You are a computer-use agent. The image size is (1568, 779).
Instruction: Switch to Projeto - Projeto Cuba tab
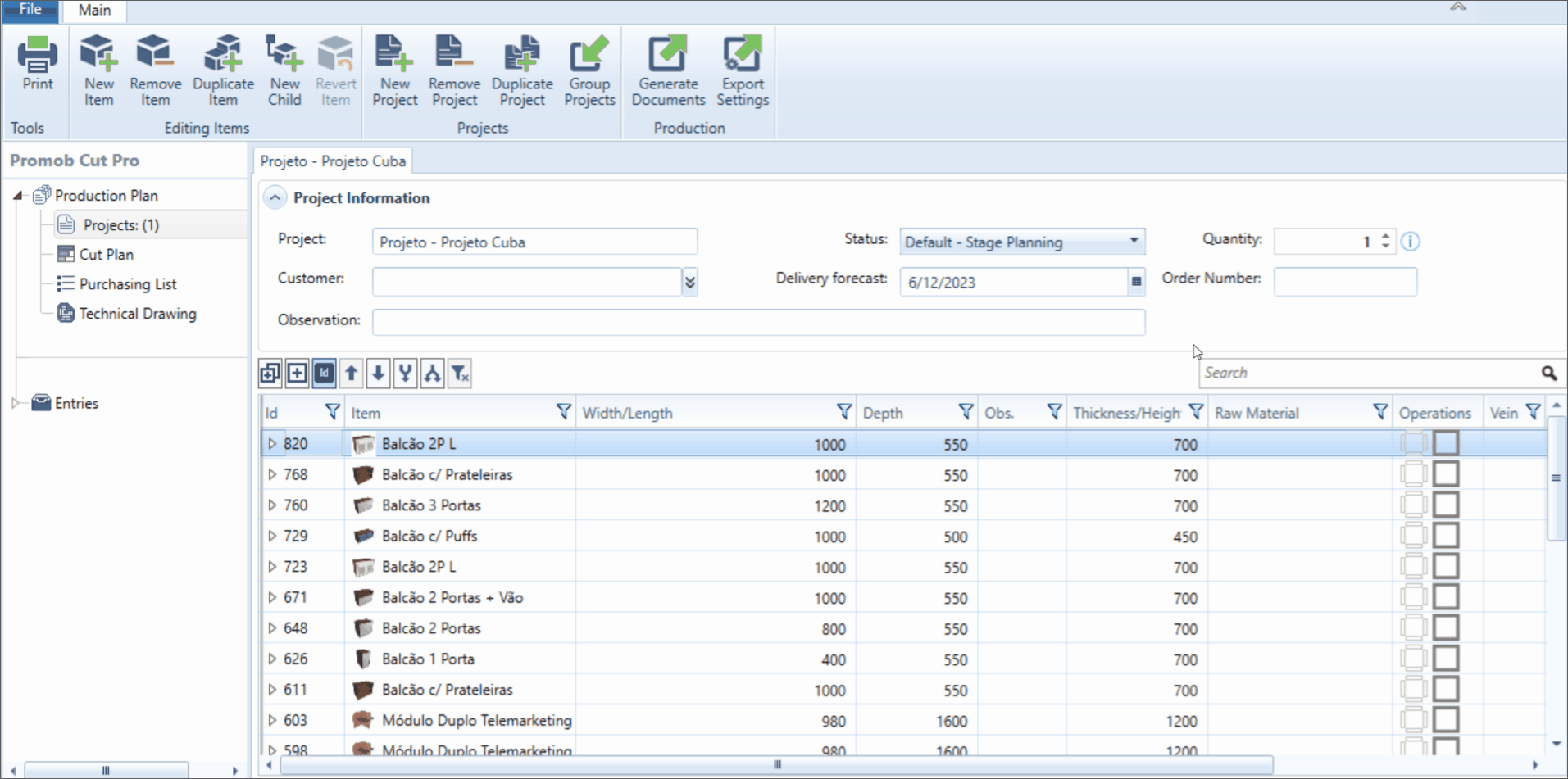333,161
